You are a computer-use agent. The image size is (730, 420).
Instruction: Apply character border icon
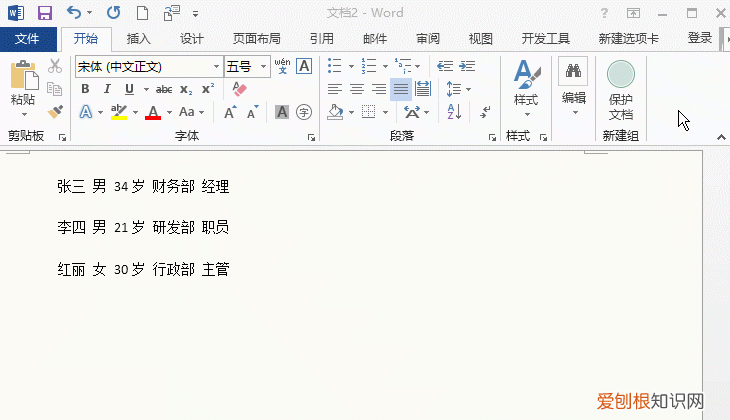click(304, 66)
